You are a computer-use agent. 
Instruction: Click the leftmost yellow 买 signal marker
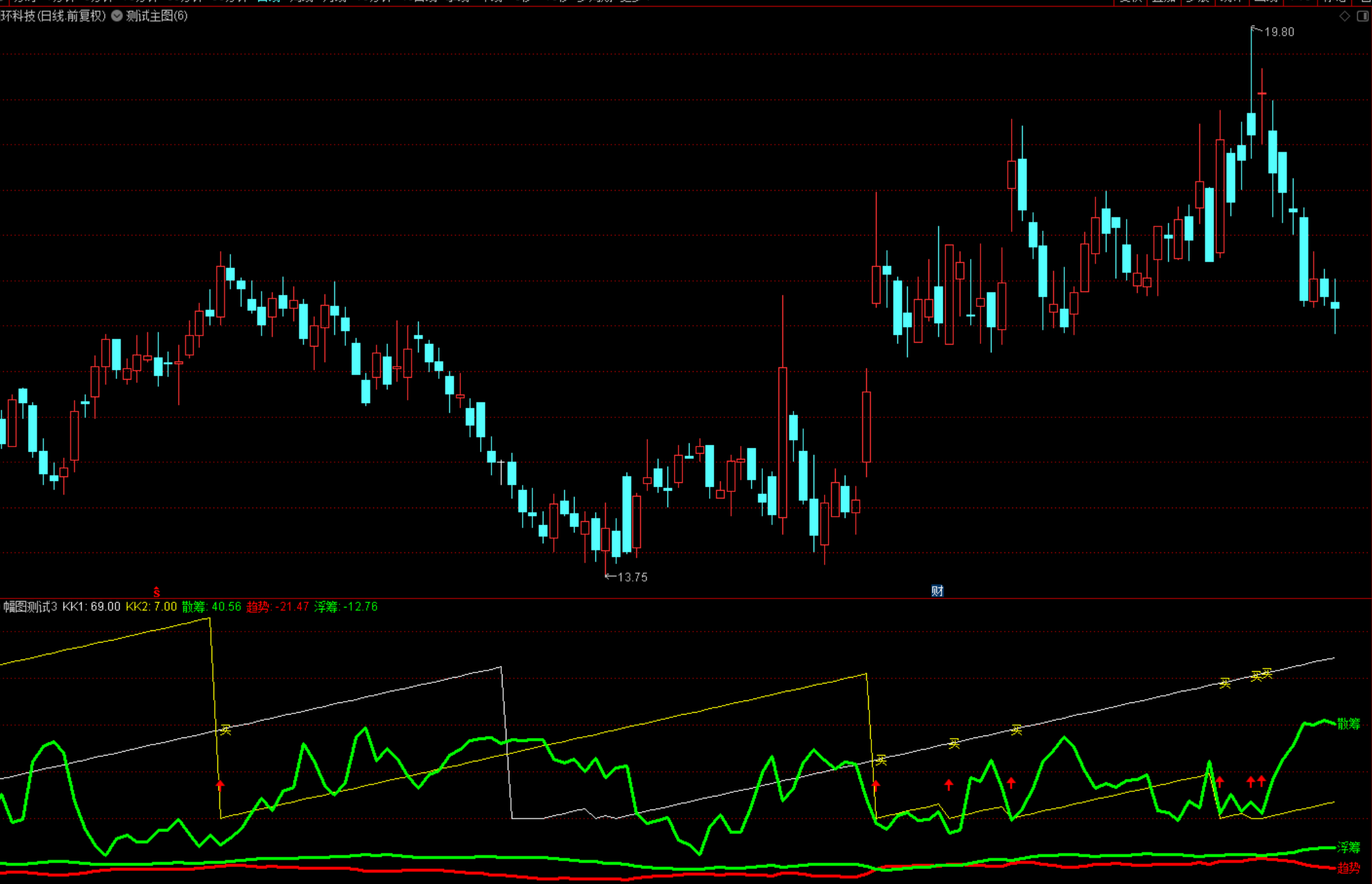coord(225,730)
